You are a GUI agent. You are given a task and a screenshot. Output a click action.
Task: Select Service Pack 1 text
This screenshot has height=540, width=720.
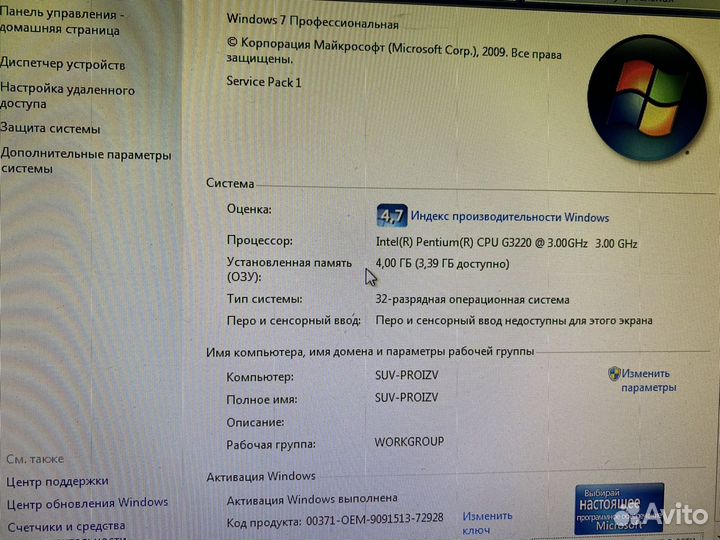tap(264, 82)
